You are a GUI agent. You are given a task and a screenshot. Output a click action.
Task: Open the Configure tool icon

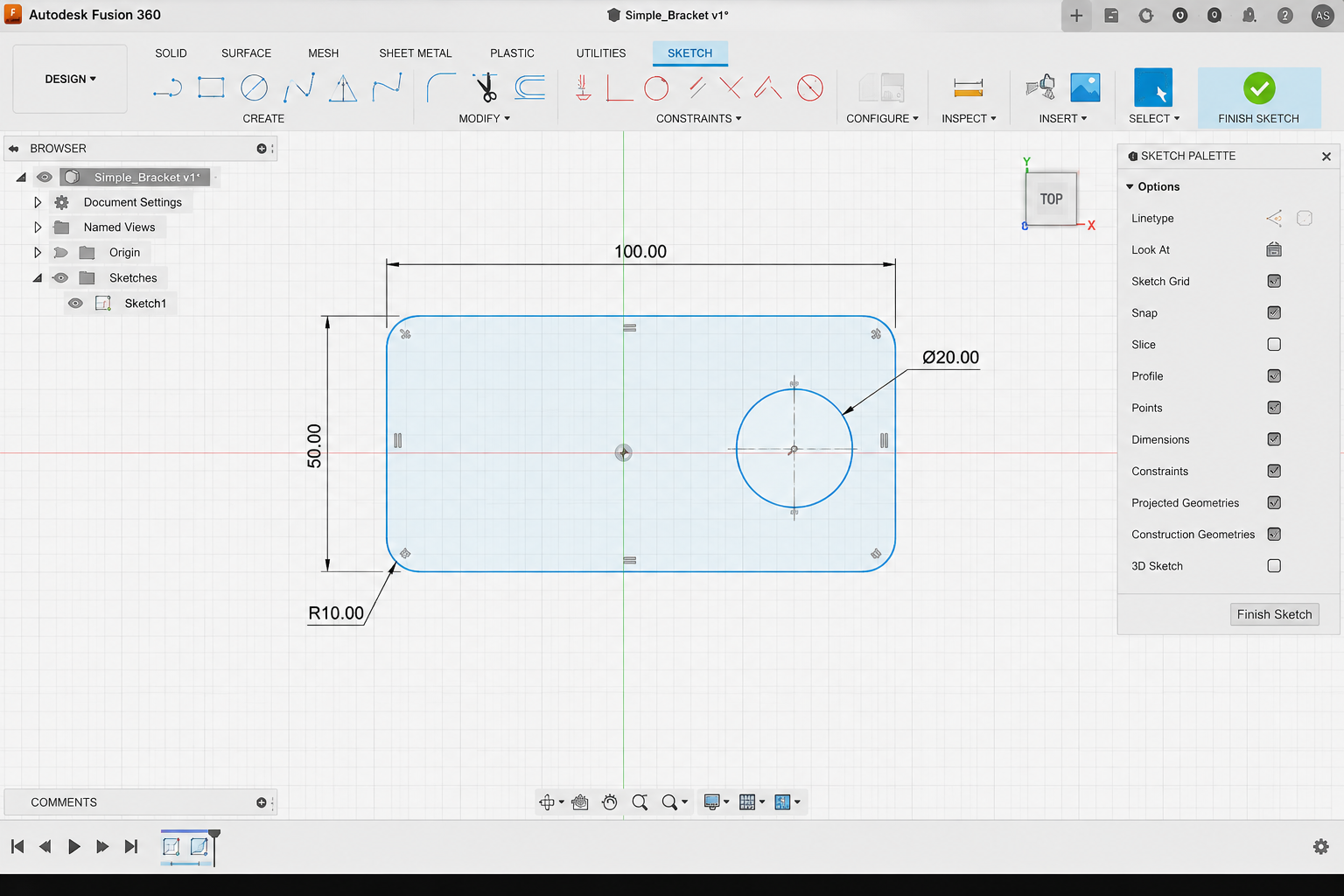[881, 87]
